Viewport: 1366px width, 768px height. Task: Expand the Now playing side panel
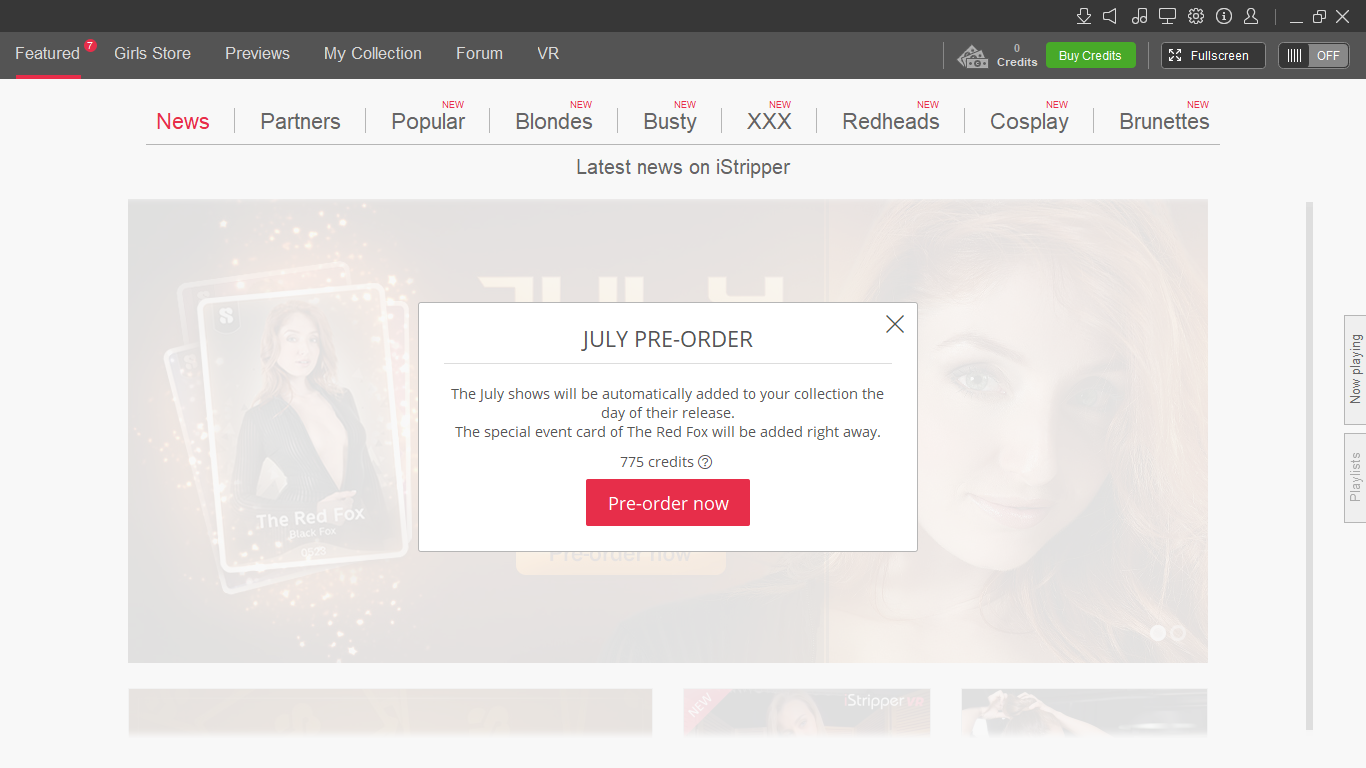(1355, 369)
